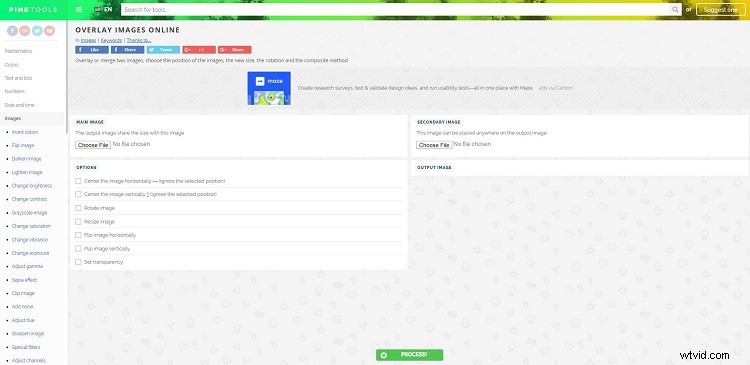Open the Images breadcrumb link

88,40
